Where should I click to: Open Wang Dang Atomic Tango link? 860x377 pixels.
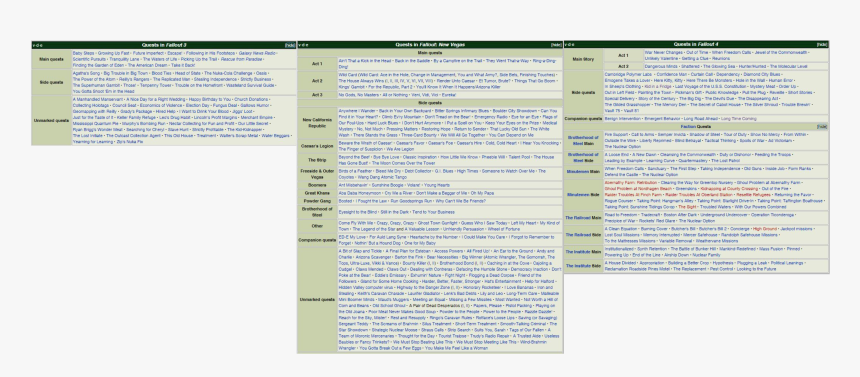pyautogui.click(x=383, y=177)
